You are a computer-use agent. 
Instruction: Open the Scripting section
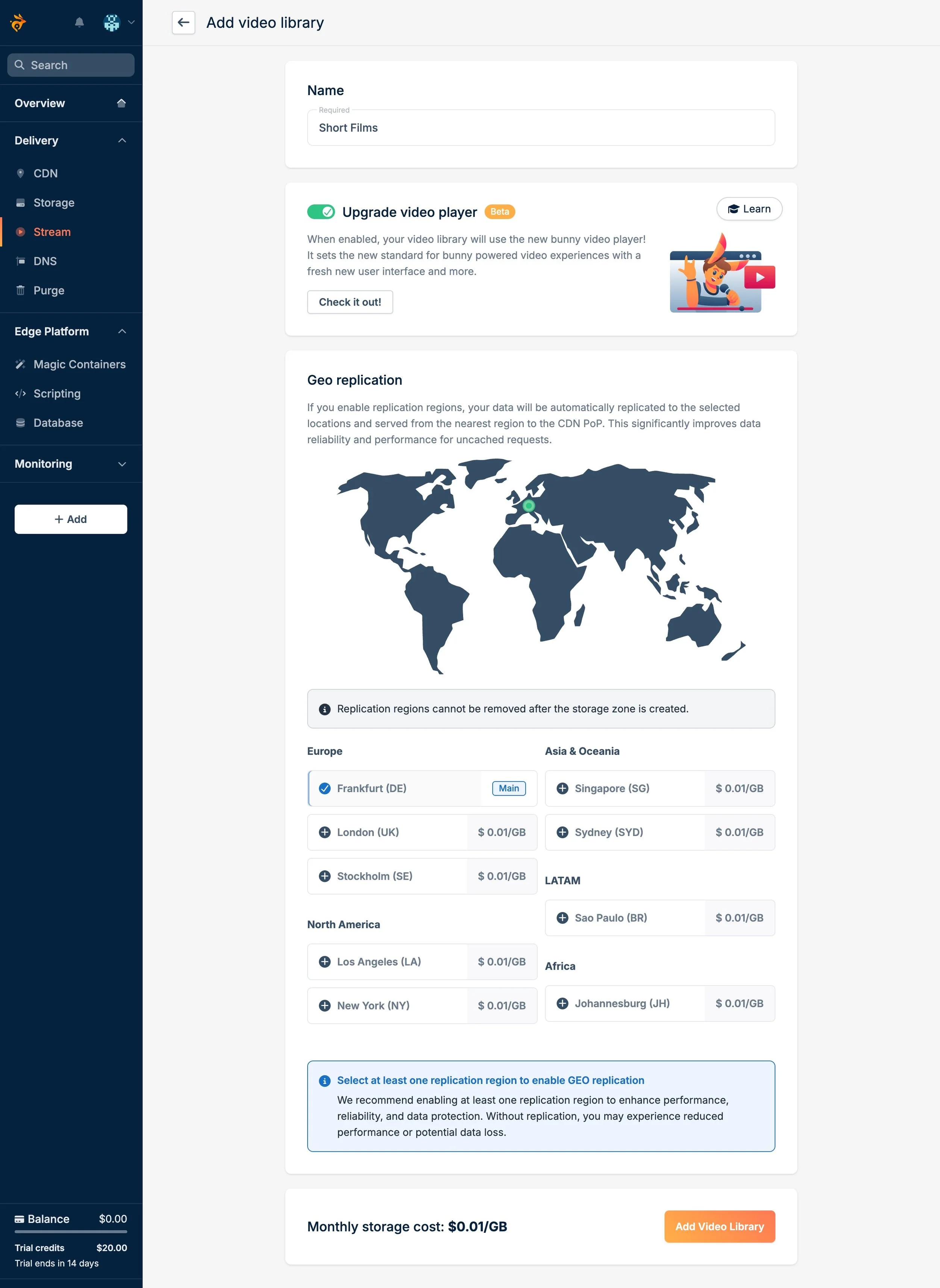[x=56, y=394]
